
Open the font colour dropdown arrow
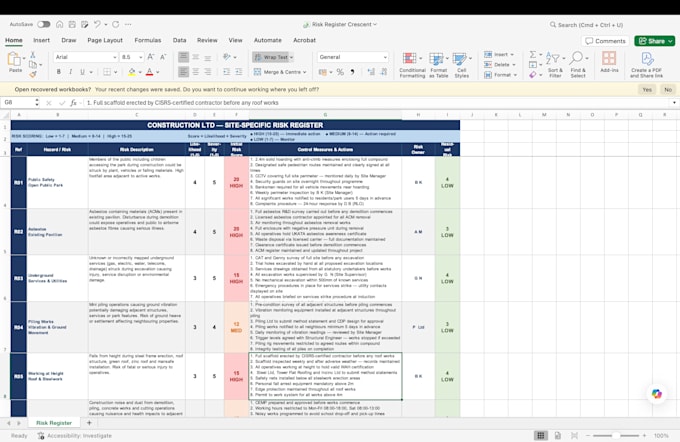[x=157, y=72]
